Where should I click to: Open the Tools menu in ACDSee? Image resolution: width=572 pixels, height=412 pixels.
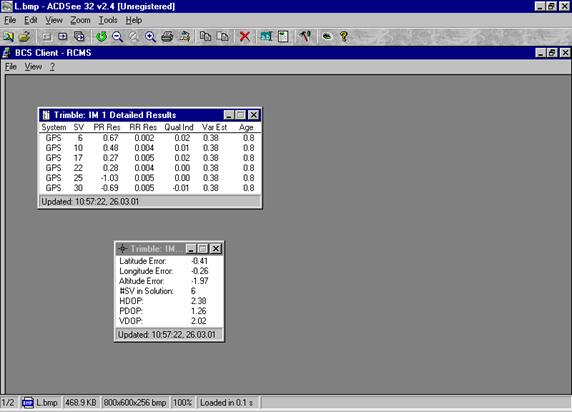tap(108, 20)
